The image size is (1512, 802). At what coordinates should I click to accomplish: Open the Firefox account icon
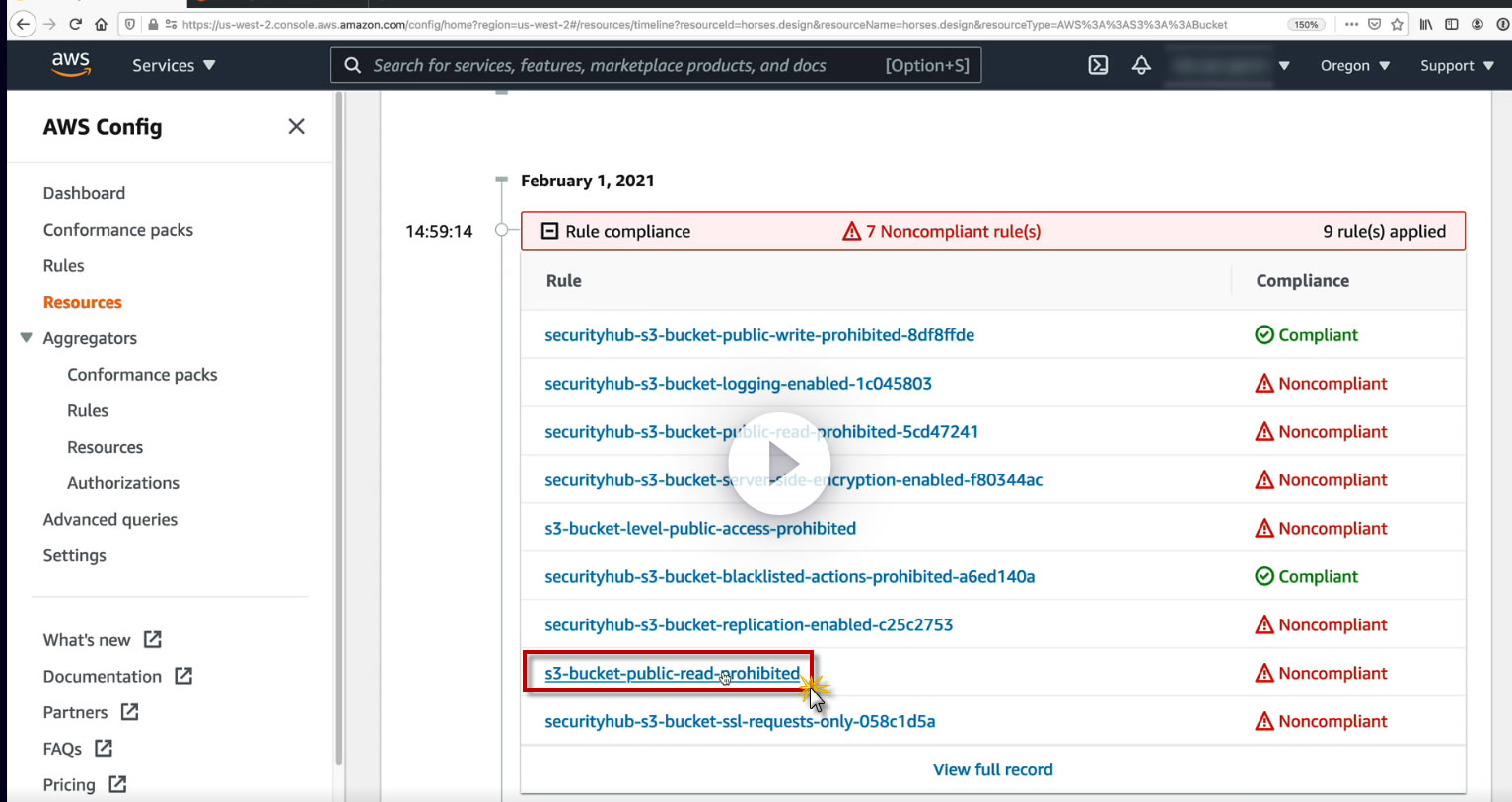(1477, 24)
